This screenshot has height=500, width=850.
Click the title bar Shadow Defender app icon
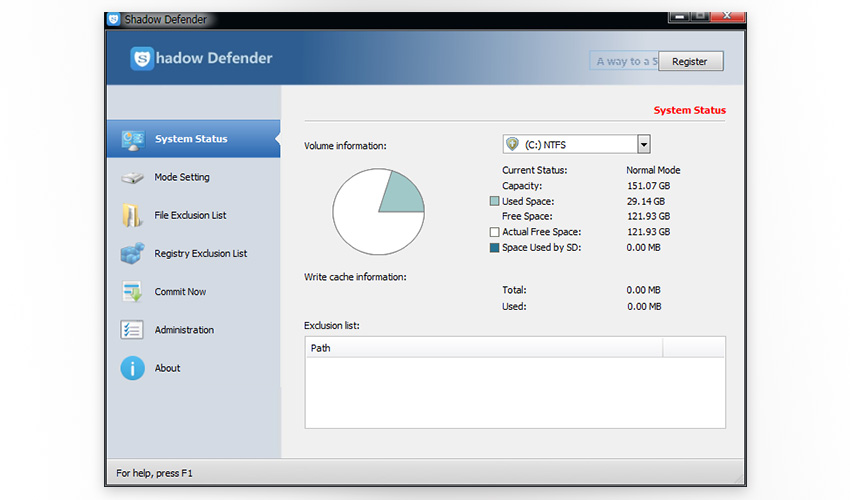click(x=113, y=20)
